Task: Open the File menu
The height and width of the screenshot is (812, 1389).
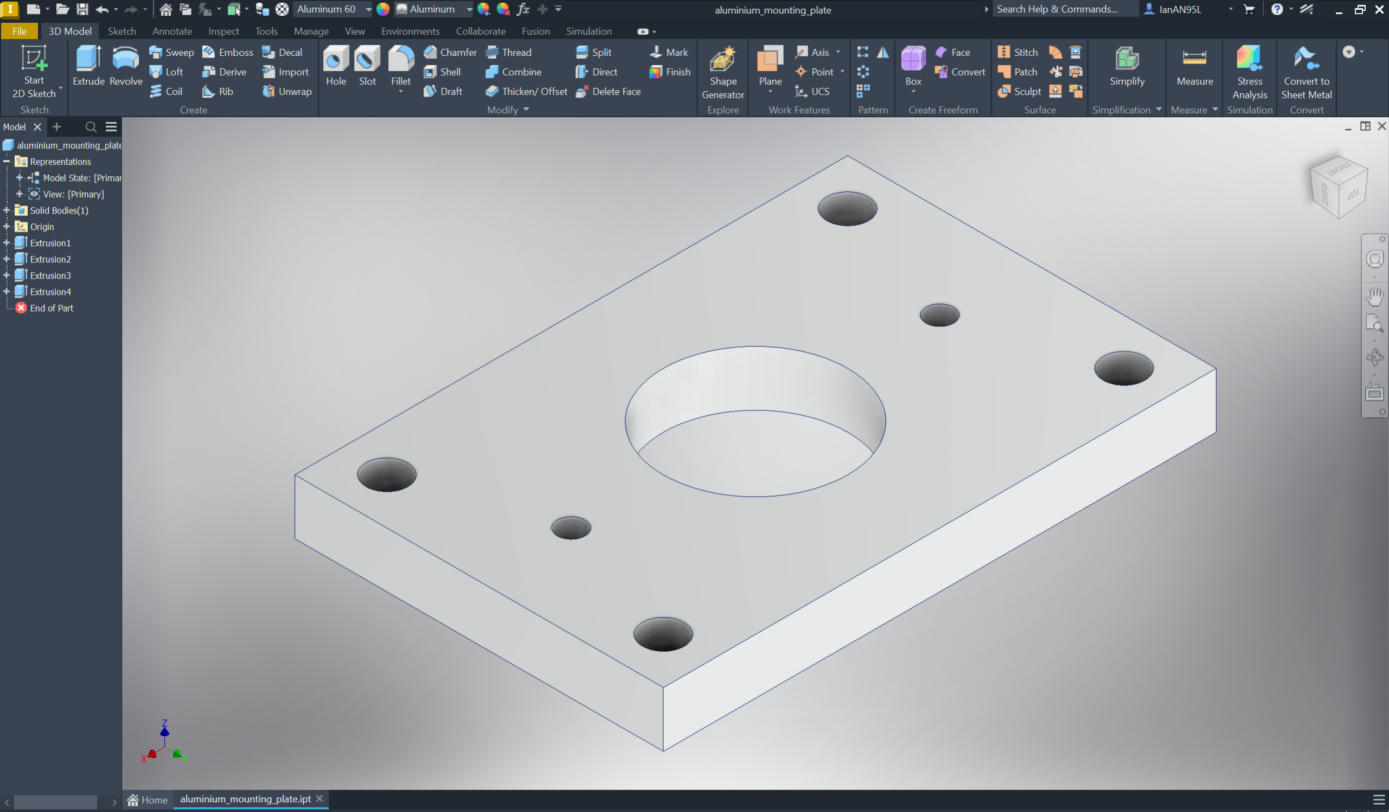Action: (x=19, y=31)
